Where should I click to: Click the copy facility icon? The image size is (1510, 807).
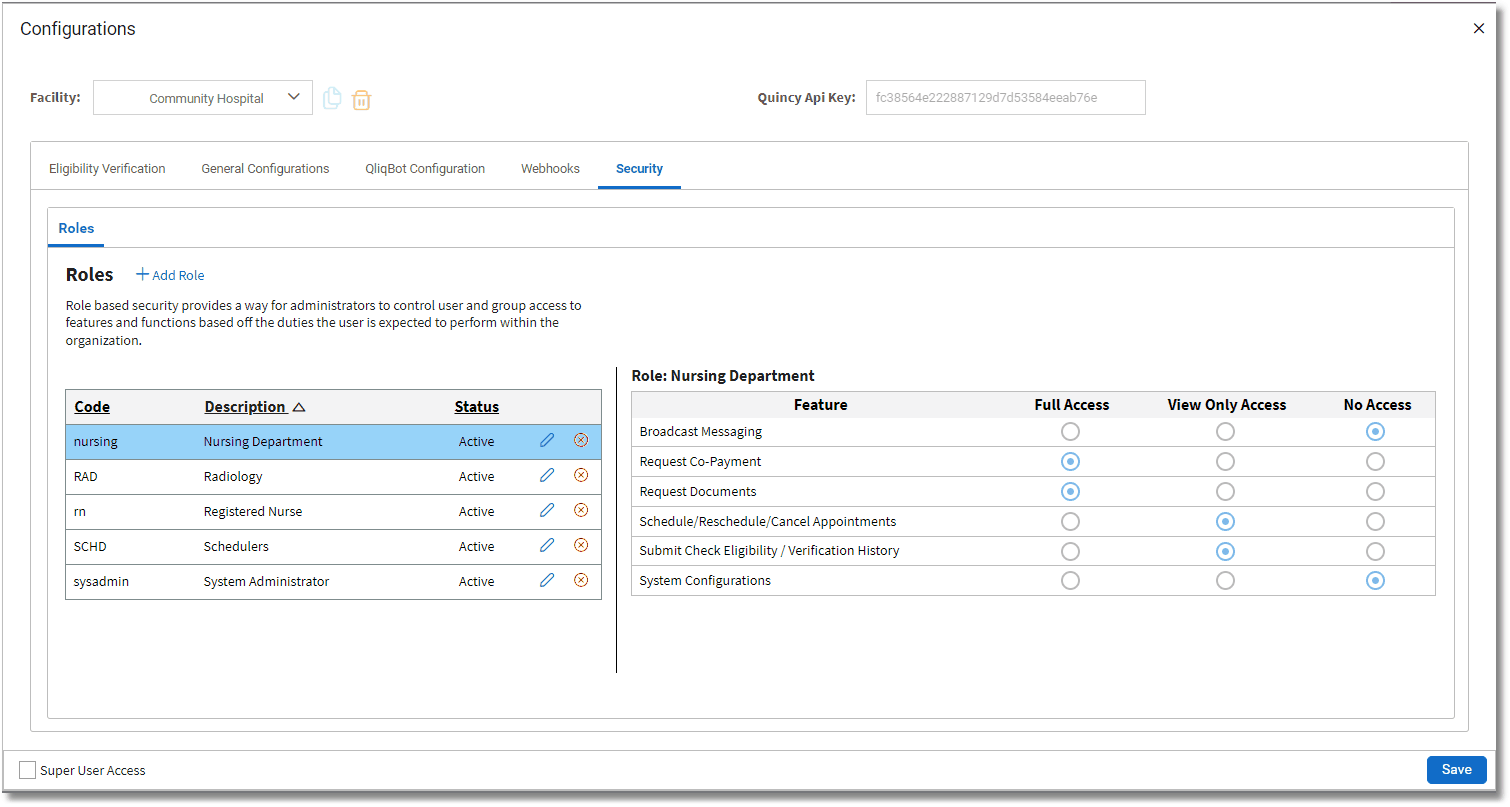[332, 98]
